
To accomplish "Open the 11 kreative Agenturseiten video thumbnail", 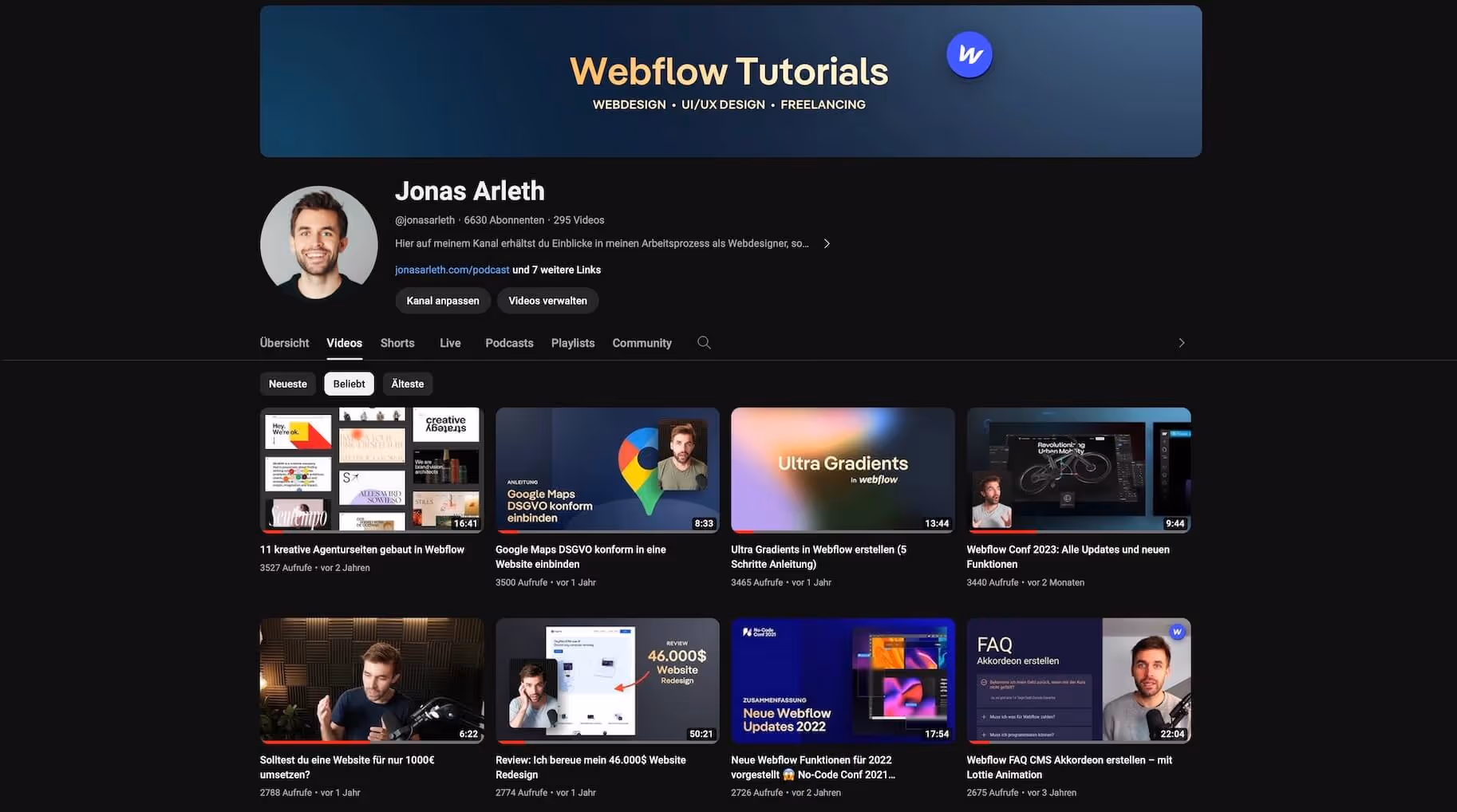I will [372, 470].
